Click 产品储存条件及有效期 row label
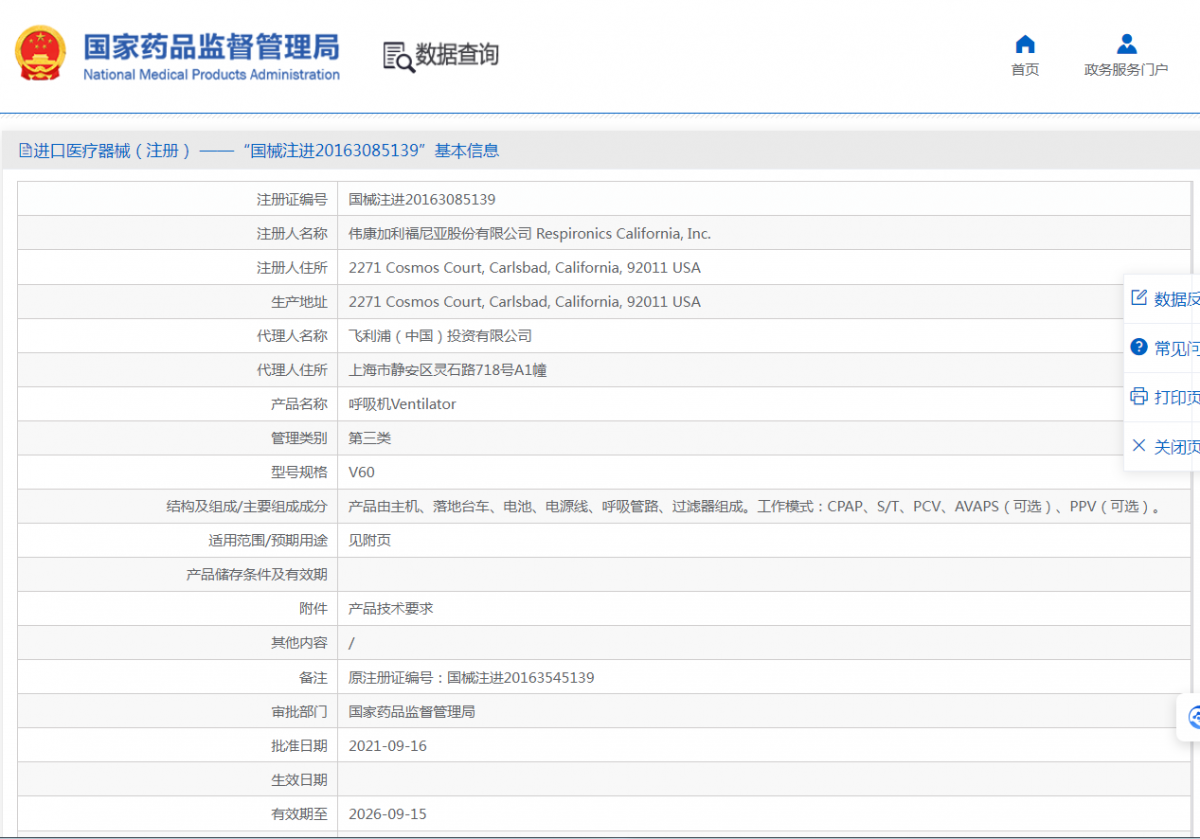Image resolution: width=1200 pixels, height=839 pixels. 257,574
